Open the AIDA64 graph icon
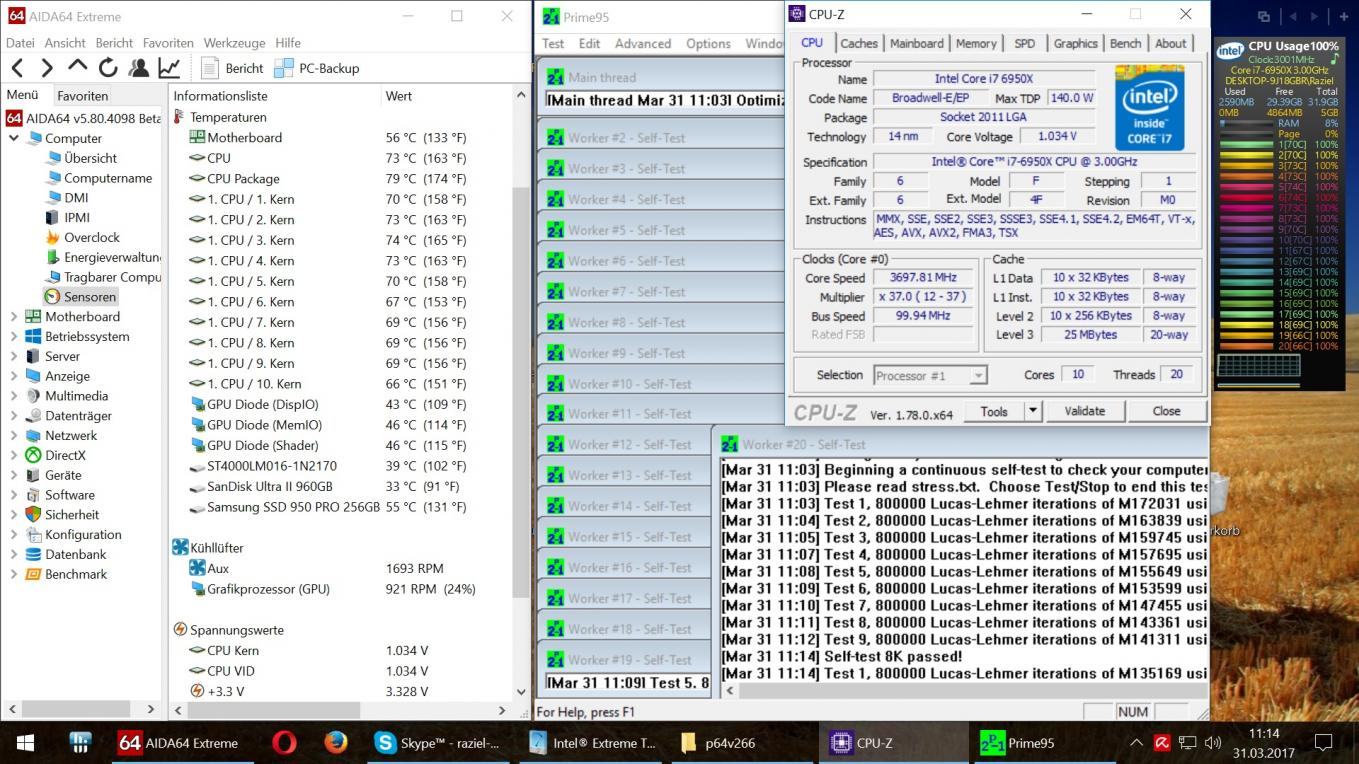The height and width of the screenshot is (764, 1359). tap(169, 68)
